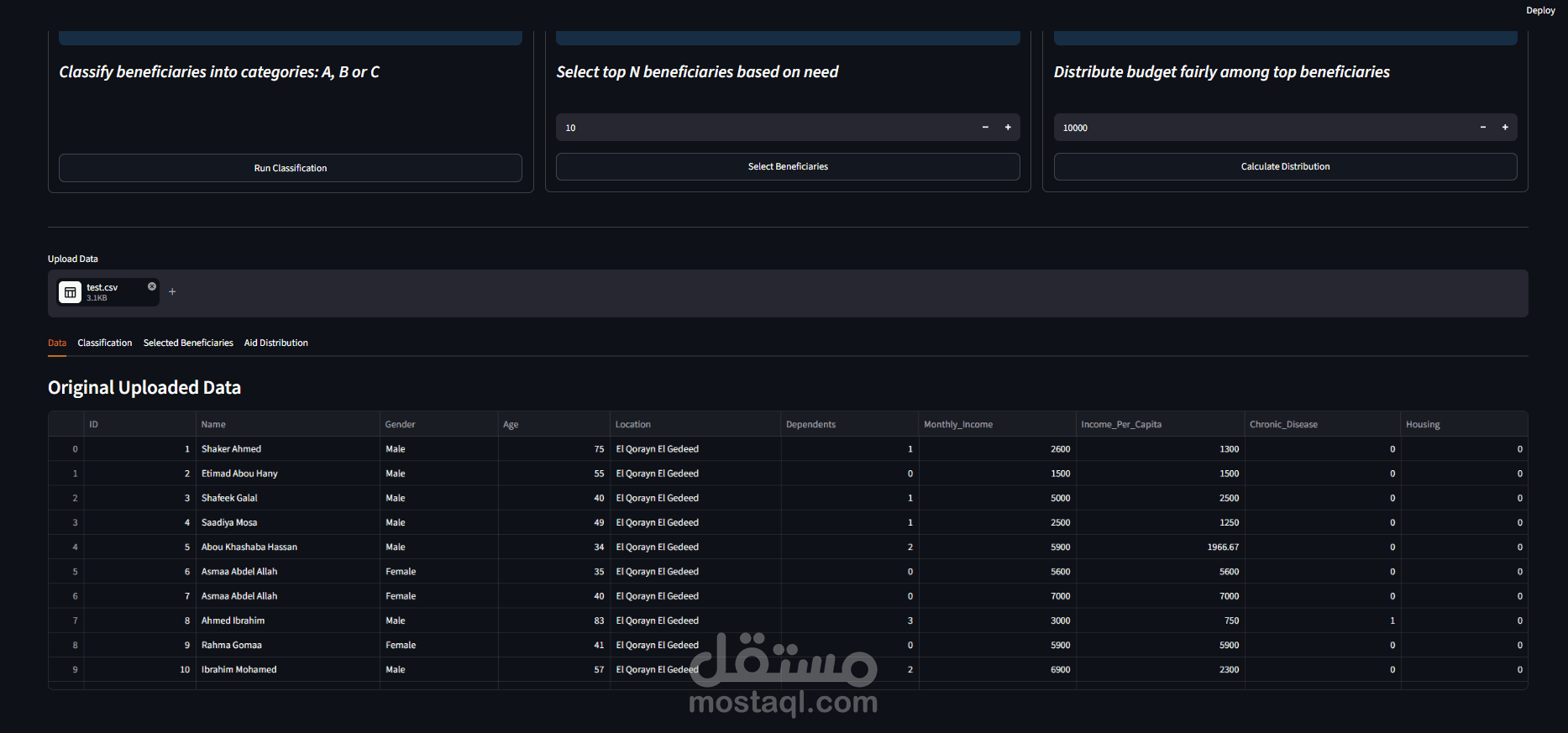1568x733 pixels.
Task: Click the Monthly_Income cell showing 6900
Action: (x=998, y=669)
